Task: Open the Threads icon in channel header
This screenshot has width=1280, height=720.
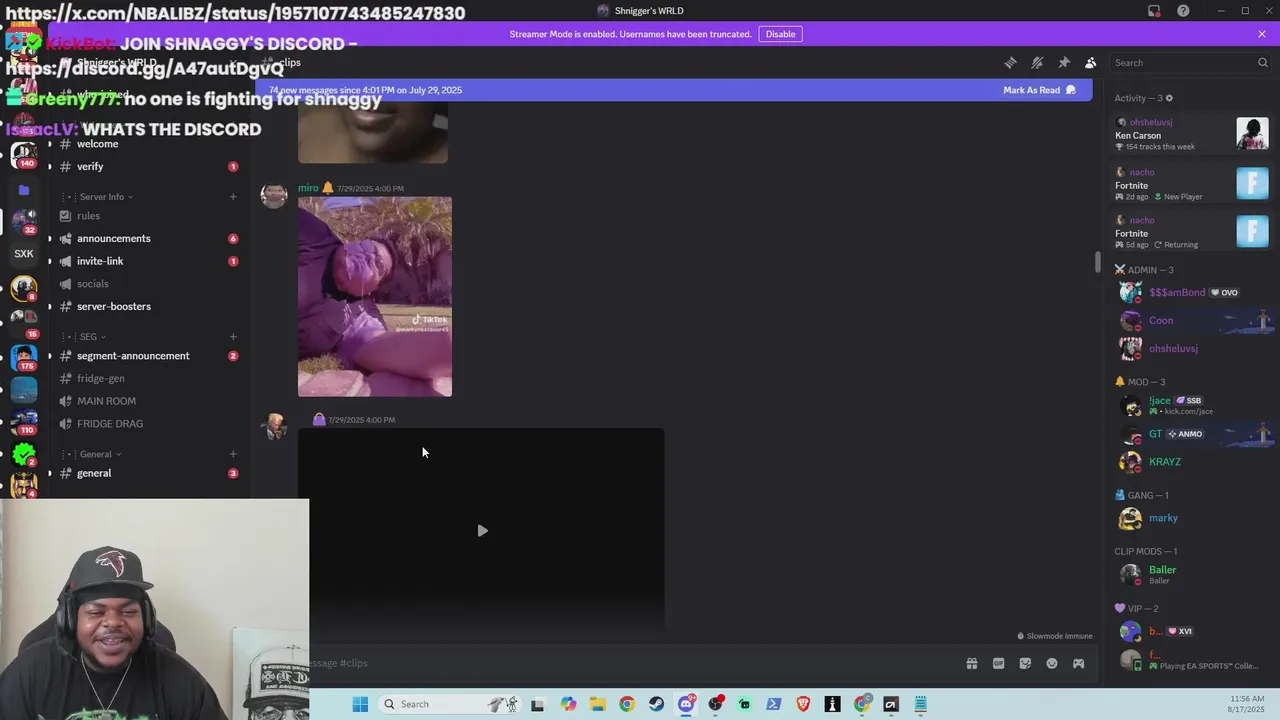Action: [x=1010, y=63]
